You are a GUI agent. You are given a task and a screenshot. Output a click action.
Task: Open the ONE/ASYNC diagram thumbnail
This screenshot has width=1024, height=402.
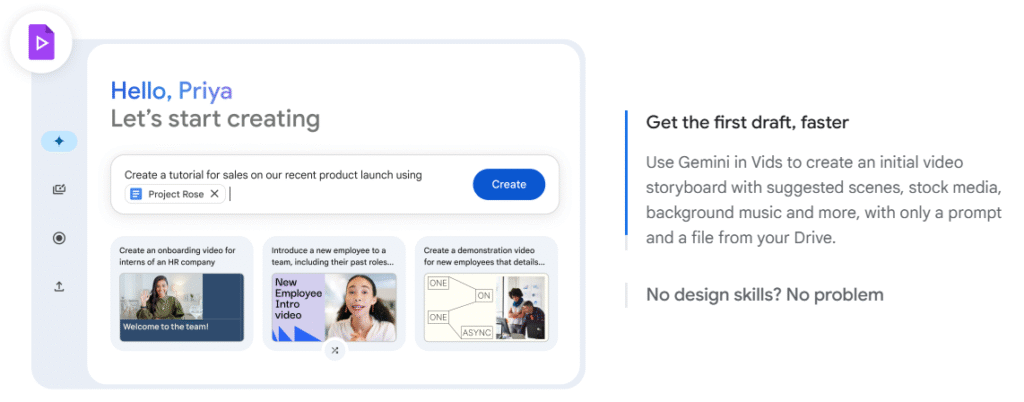coord(487,307)
